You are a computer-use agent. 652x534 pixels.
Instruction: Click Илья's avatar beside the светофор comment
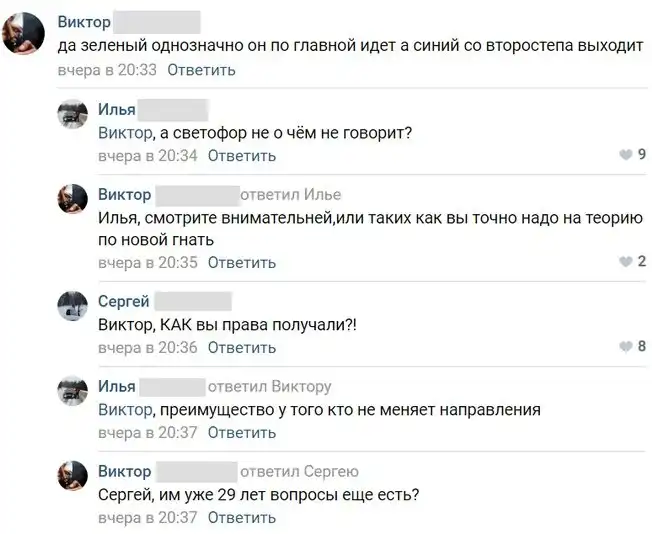tap(73, 115)
